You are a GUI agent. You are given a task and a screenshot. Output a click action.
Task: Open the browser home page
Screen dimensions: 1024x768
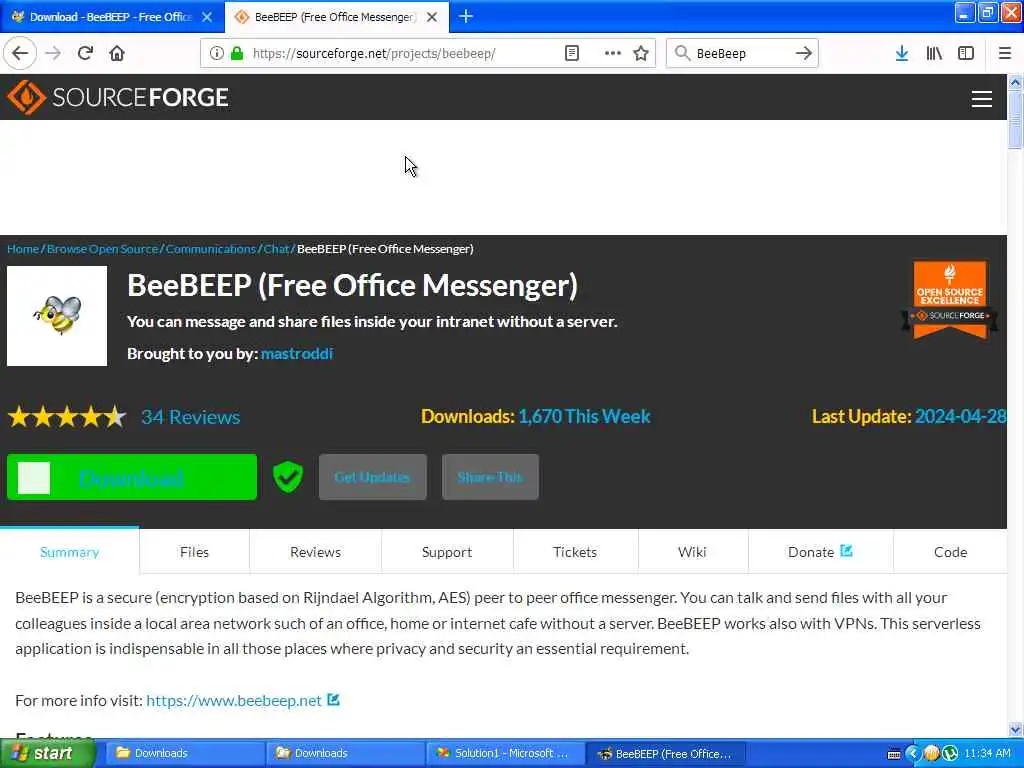117,53
